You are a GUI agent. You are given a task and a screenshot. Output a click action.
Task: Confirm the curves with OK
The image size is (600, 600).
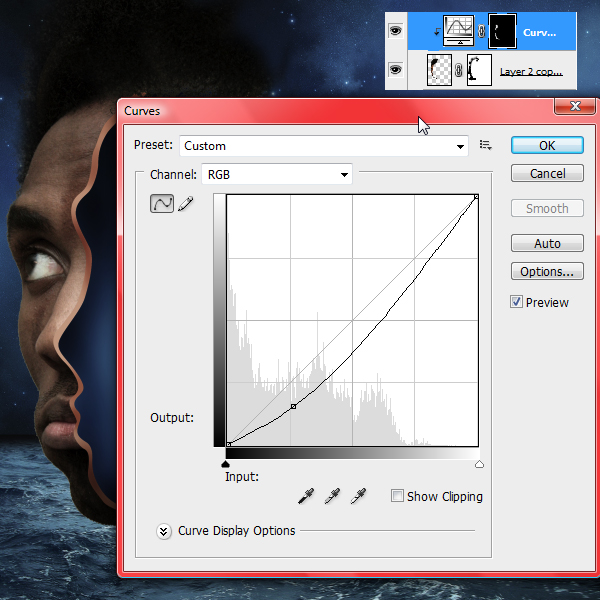(547, 145)
